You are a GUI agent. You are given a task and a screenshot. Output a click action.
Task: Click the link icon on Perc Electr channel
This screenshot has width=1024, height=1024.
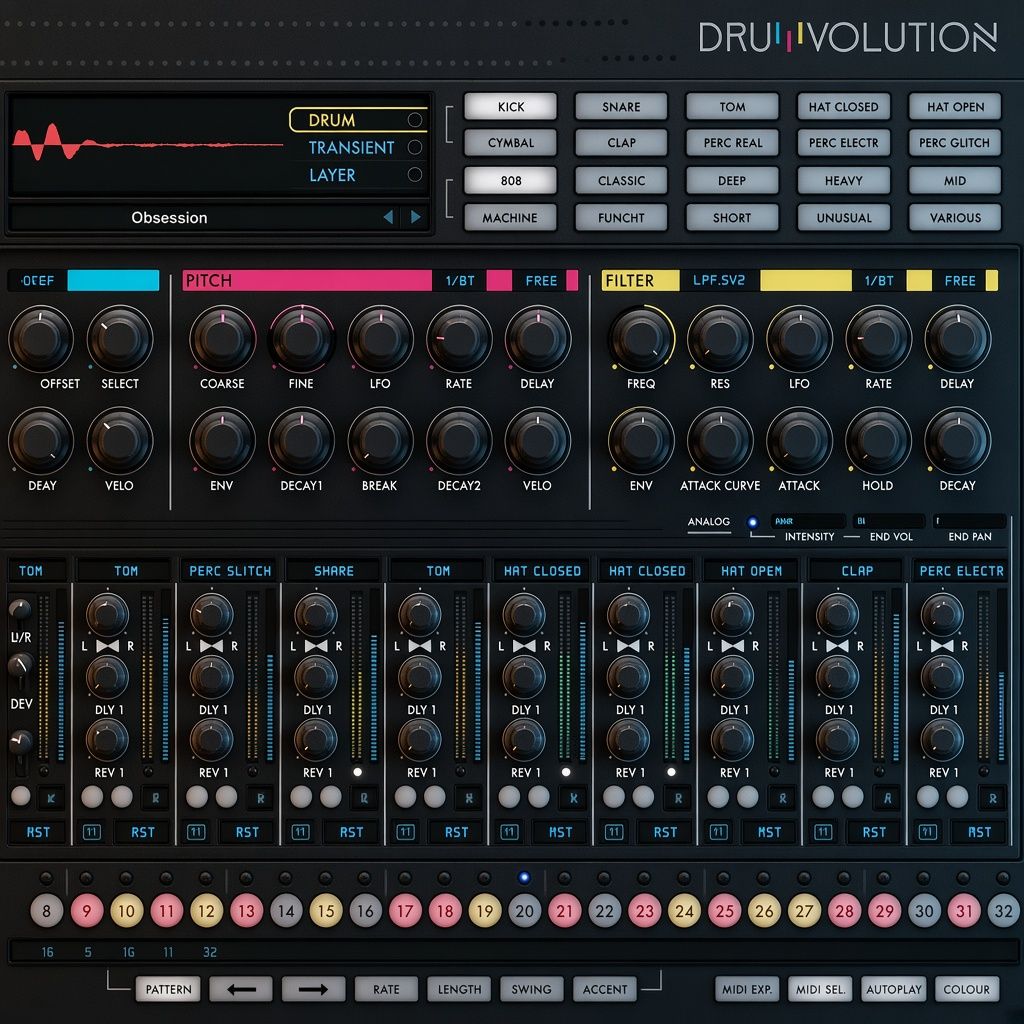(x=928, y=832)
